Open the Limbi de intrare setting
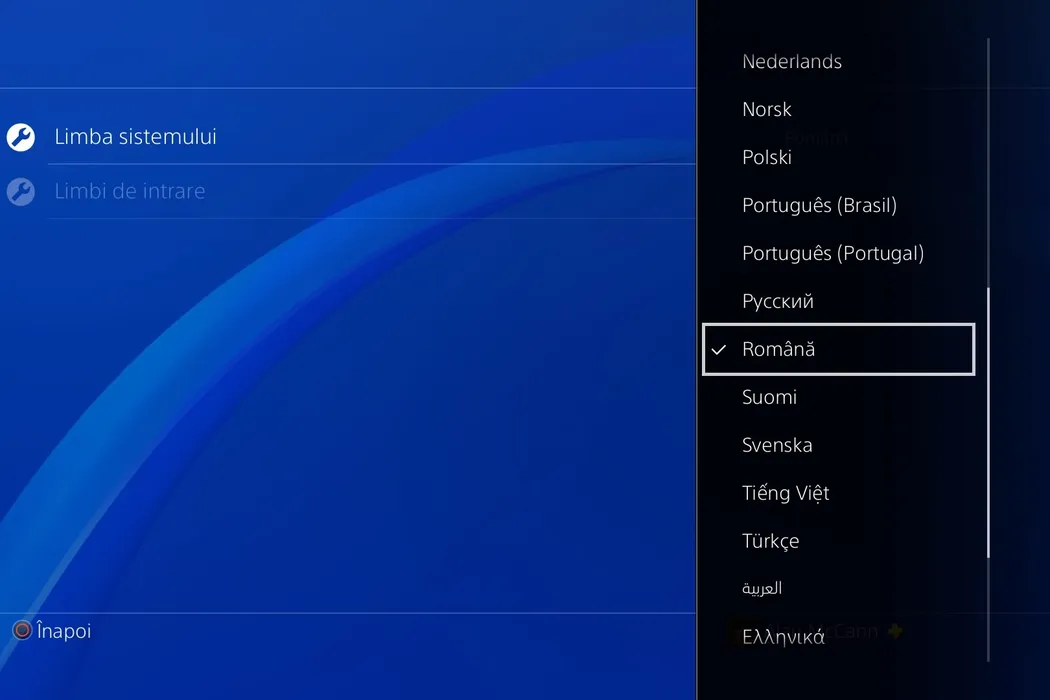 click(130, 191)
